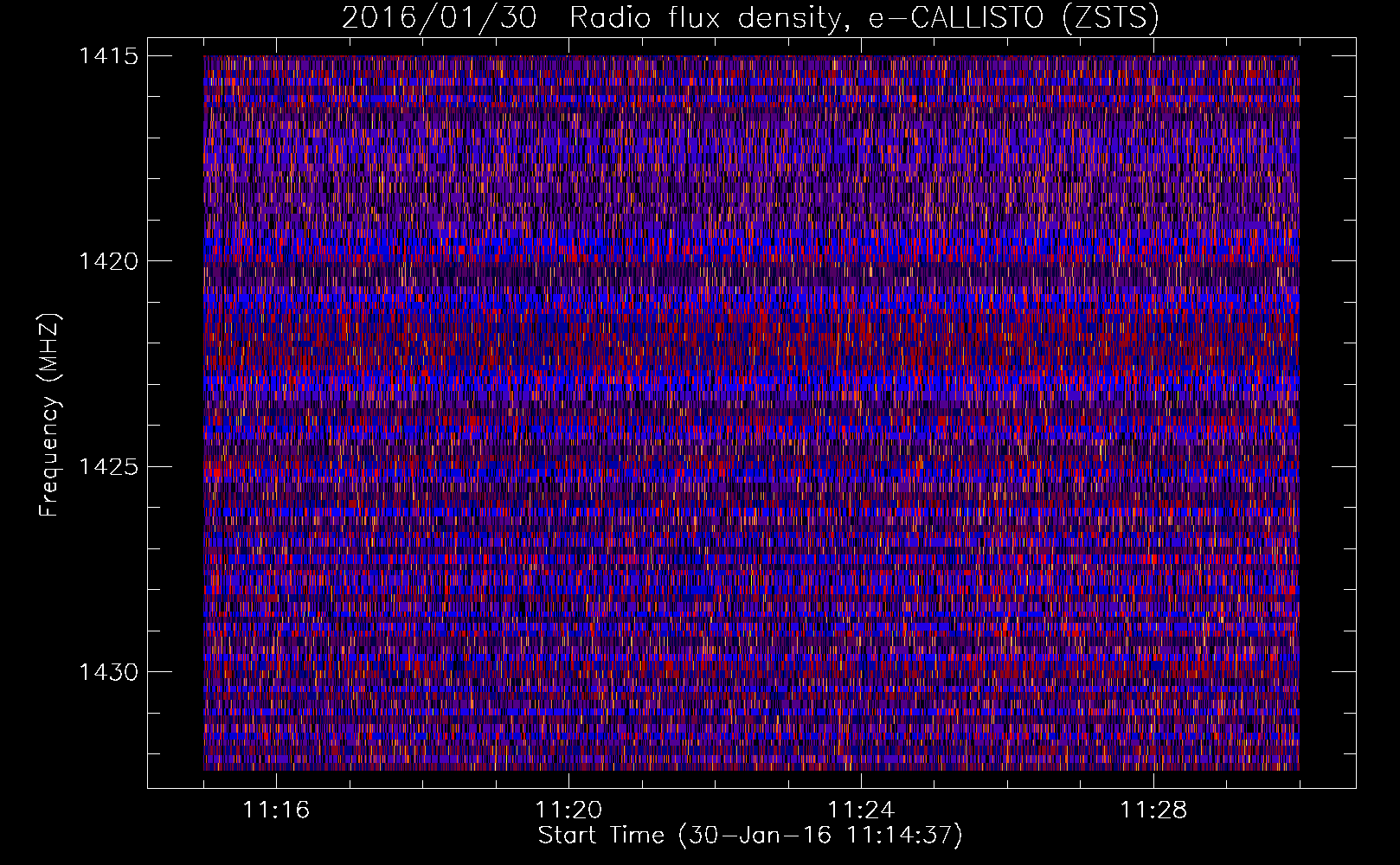Click the 11:24 time tick label
The width and height of the screenshot is (1400, 865).
point(861,811)
